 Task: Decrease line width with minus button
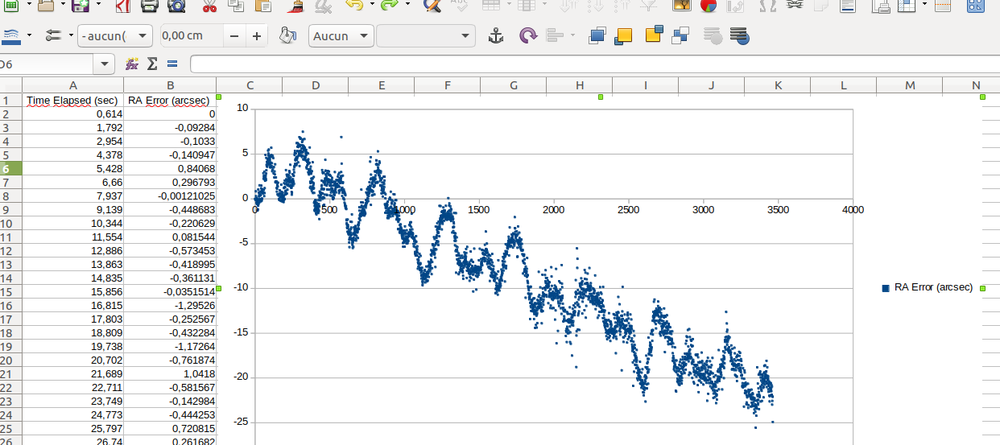tap(234, 36)
